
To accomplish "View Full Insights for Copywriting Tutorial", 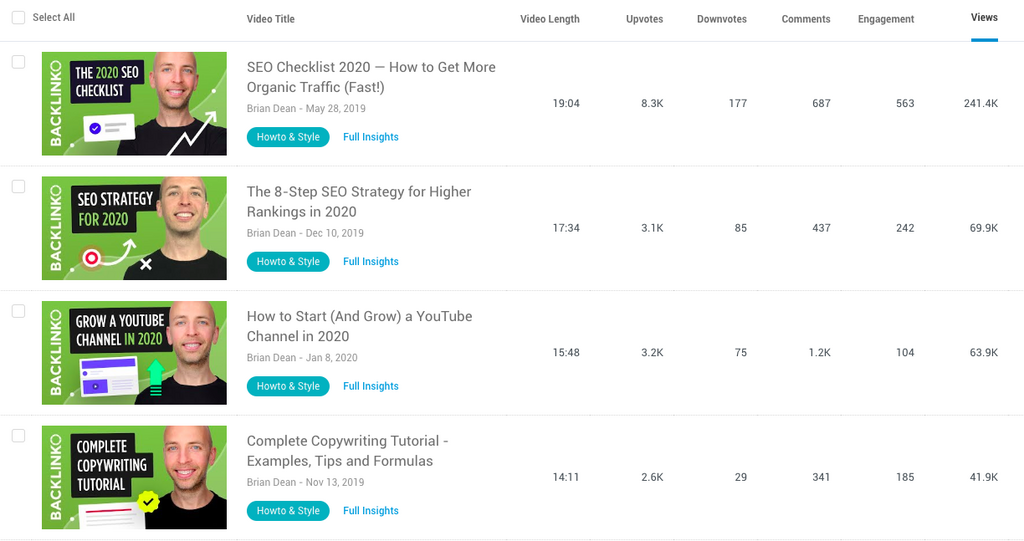I will tap(370, 511).
